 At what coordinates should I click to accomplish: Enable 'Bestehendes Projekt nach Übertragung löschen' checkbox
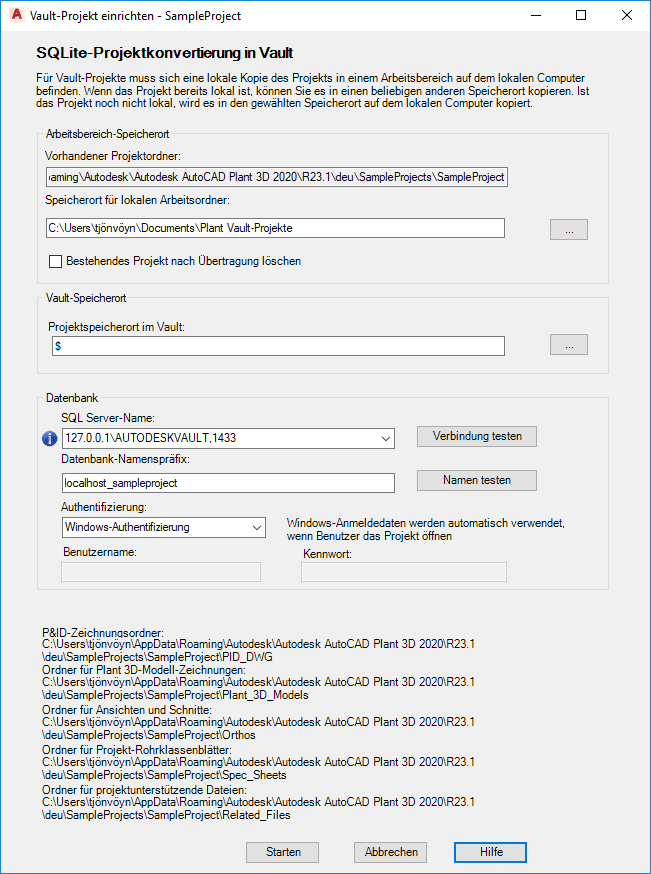pyautogui.click(x=55, y=261)
